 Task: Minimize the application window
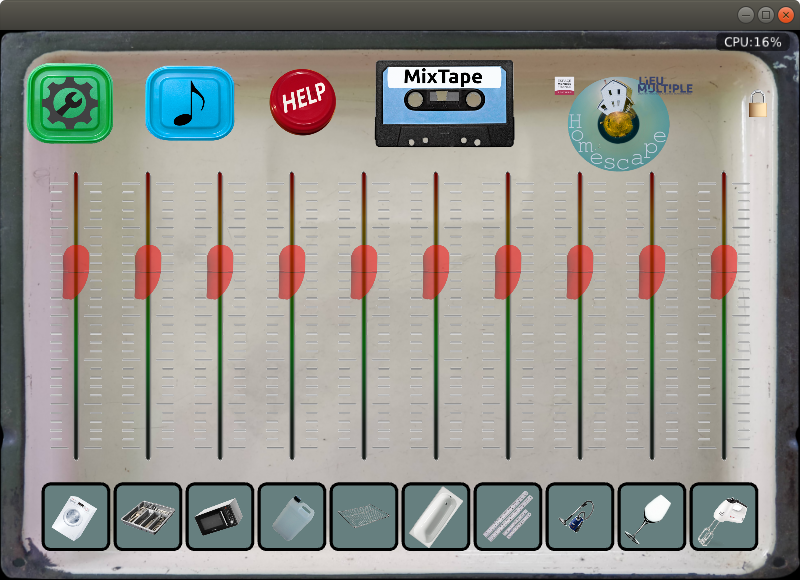[x=746, y=15]
